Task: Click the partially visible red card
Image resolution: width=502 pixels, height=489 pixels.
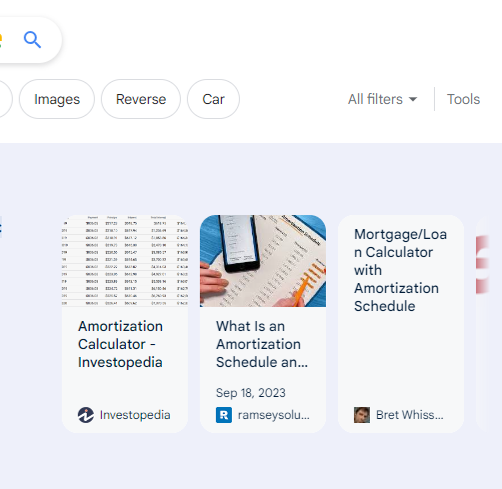Action: coord(482,323)
